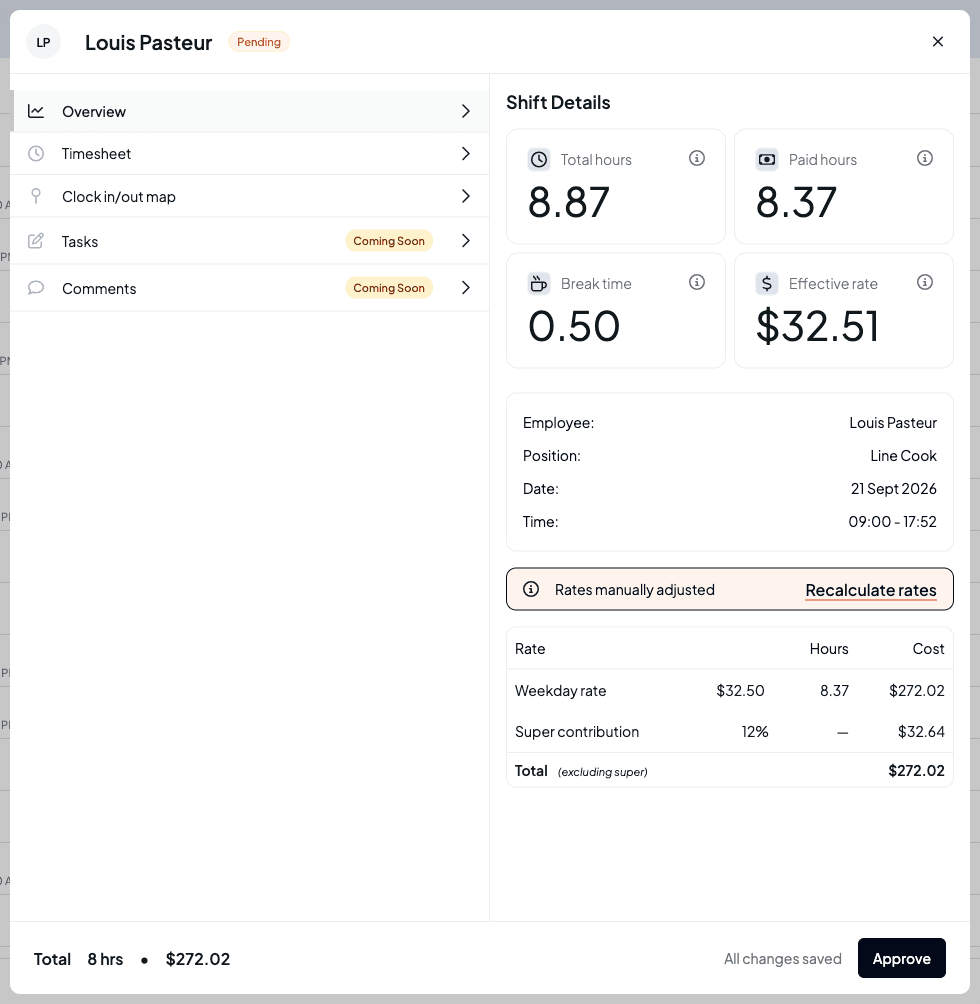Click the 12% super contribution cell

tap(755, 732)
